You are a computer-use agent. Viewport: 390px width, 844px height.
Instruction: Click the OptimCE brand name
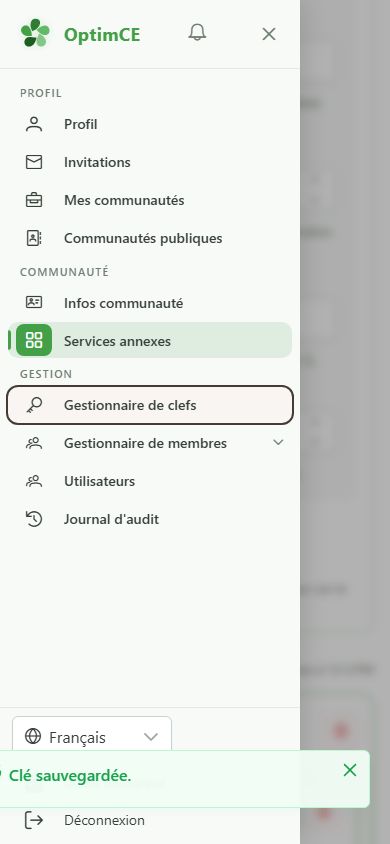[102, 34]
